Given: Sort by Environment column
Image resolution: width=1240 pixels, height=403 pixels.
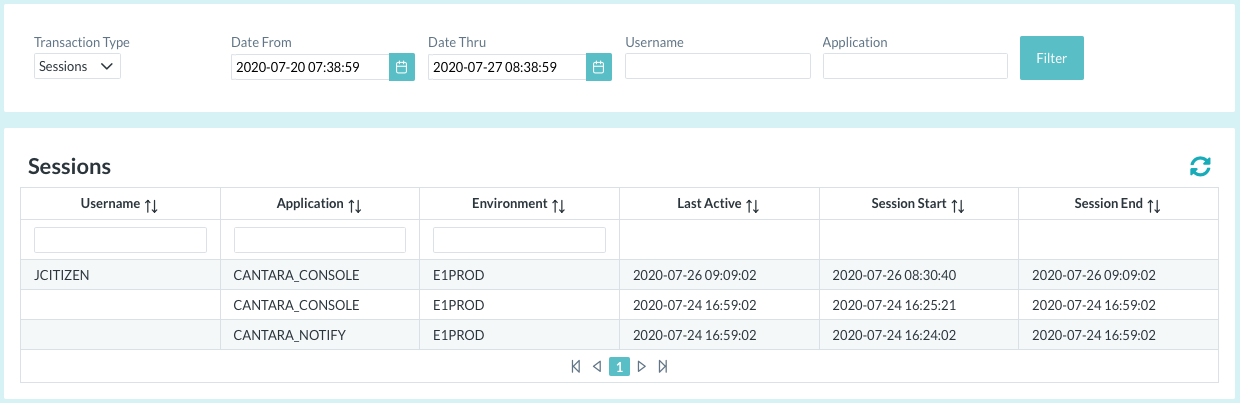Looking at the screenshot, I should (x=558, y=205).
